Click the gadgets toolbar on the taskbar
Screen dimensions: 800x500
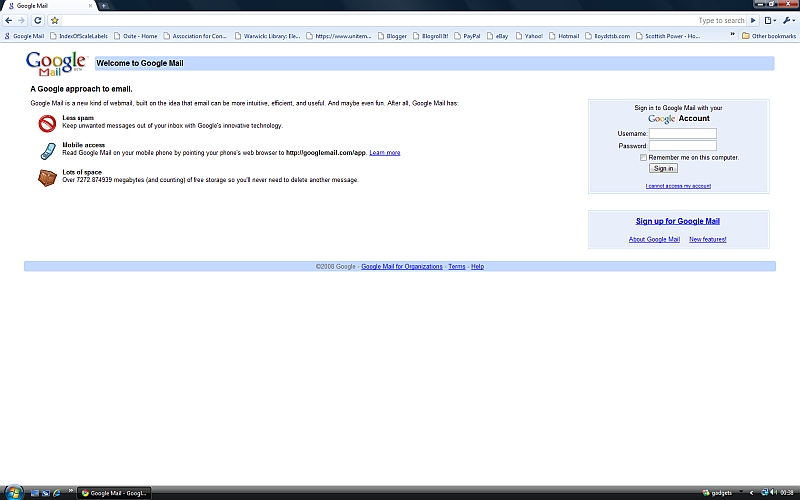click(x=717, y=493)
